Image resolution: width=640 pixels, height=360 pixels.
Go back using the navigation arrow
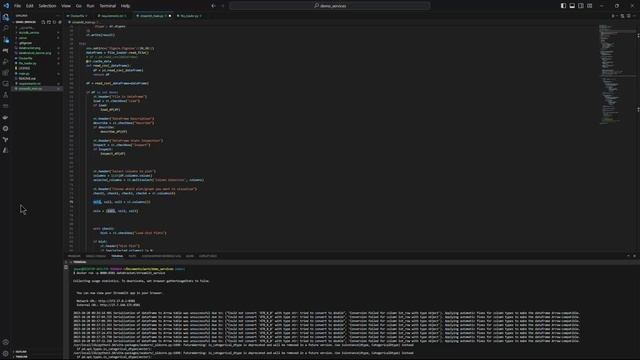point(213,6)
